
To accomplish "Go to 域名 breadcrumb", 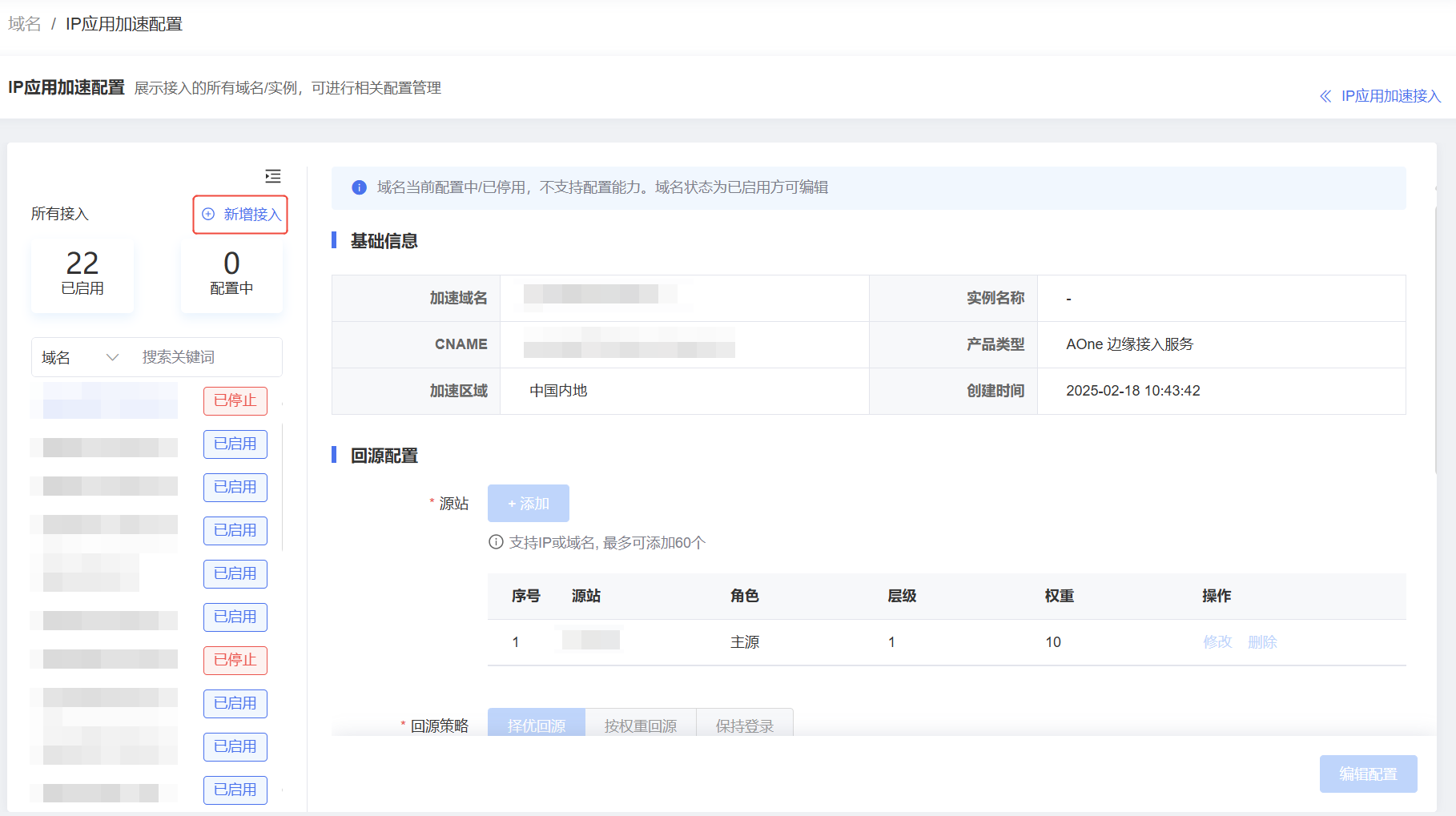I will 25,24.
